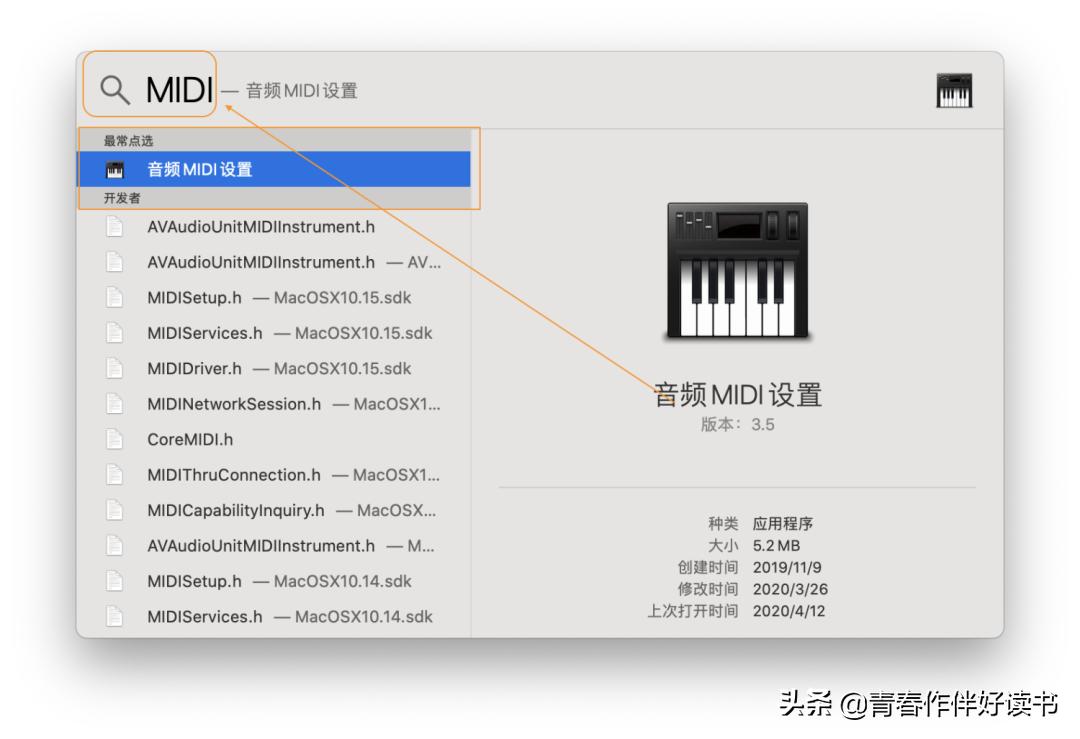Viewport: 1080px width, 739px height.
Task: Click the preview title 音频 MIDI 设置
Action: [x=737, y=395]
